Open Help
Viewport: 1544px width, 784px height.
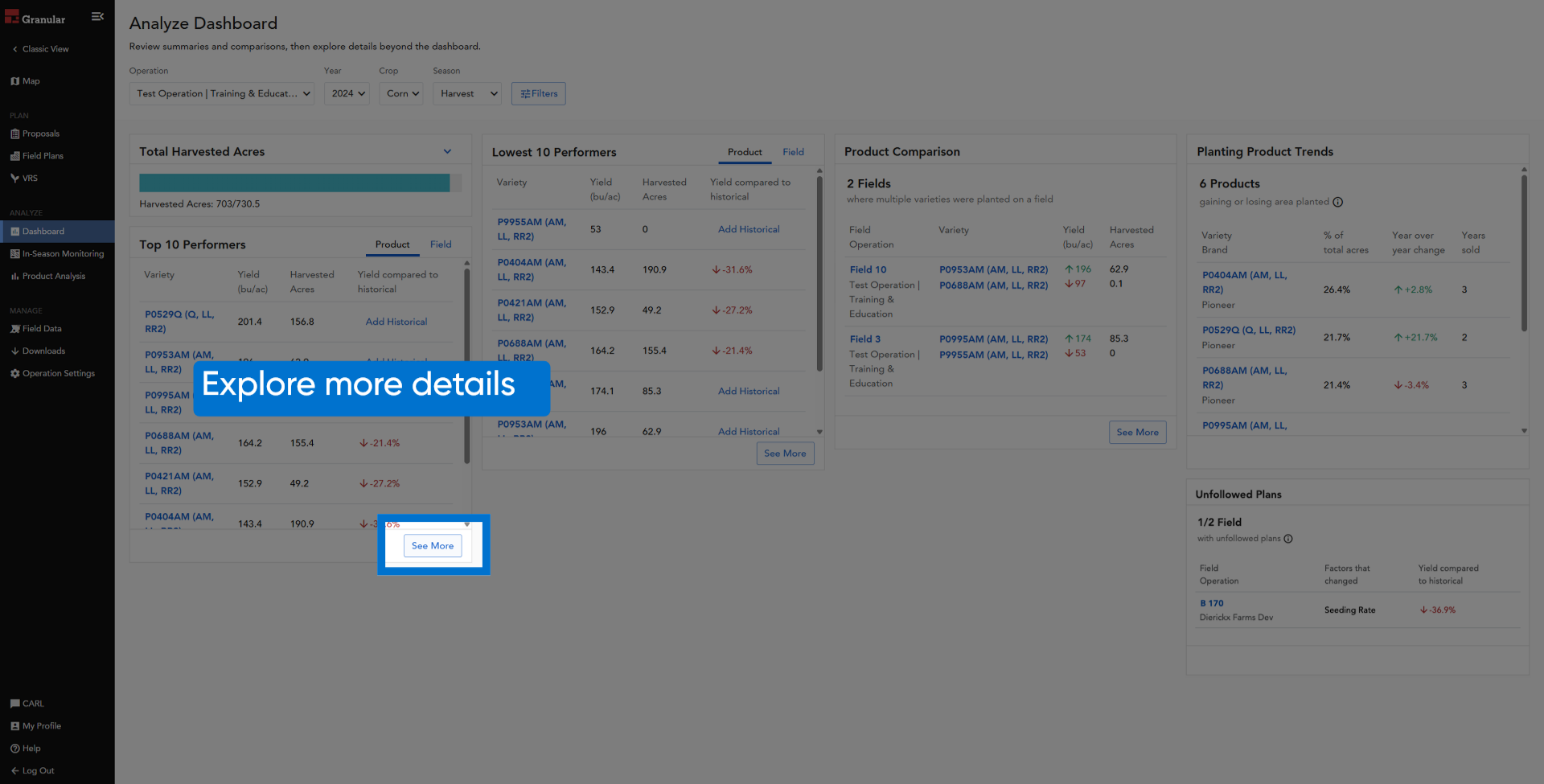tap(26, 749)
